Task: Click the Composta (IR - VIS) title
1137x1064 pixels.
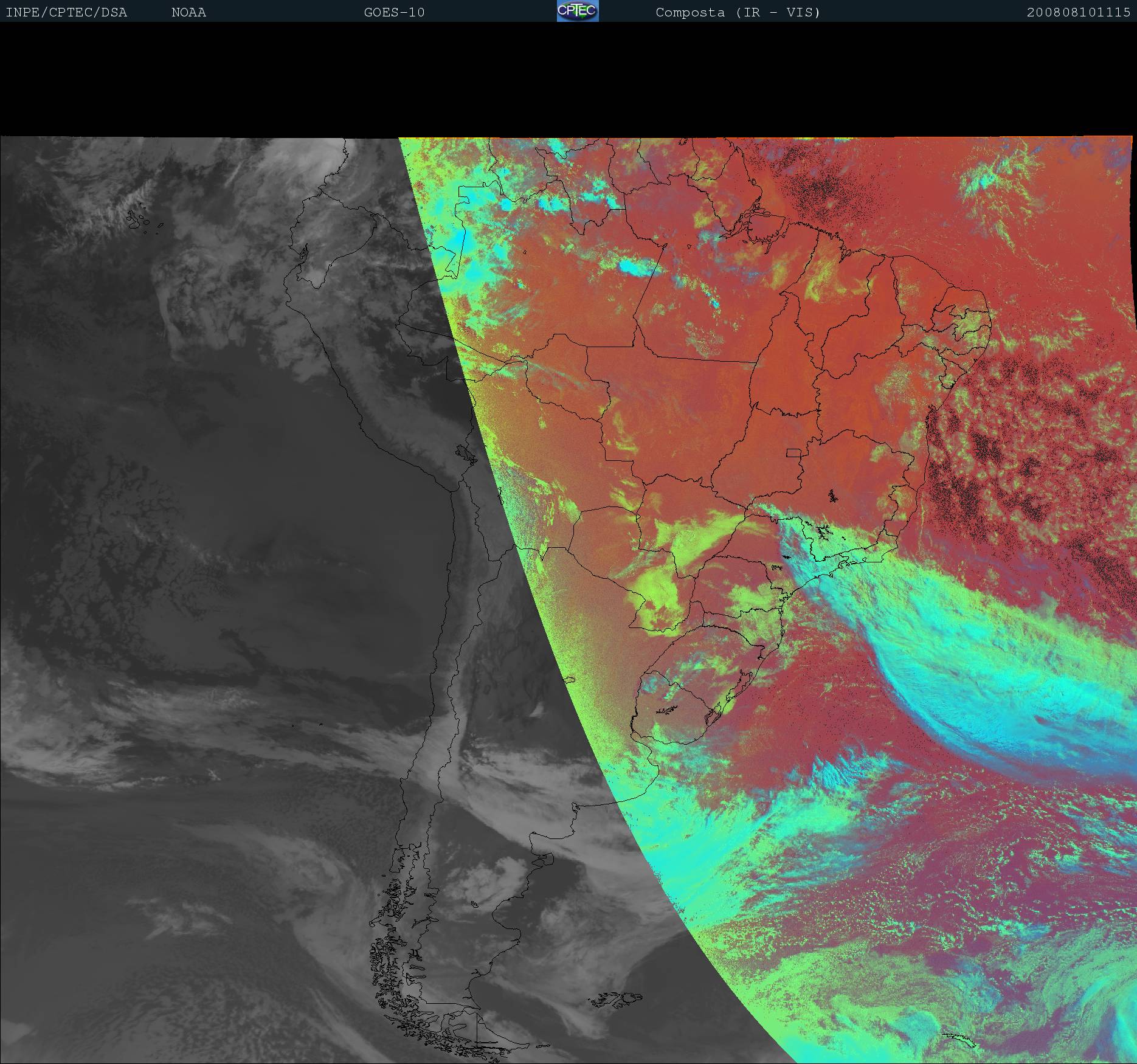Action: [738, 13]
